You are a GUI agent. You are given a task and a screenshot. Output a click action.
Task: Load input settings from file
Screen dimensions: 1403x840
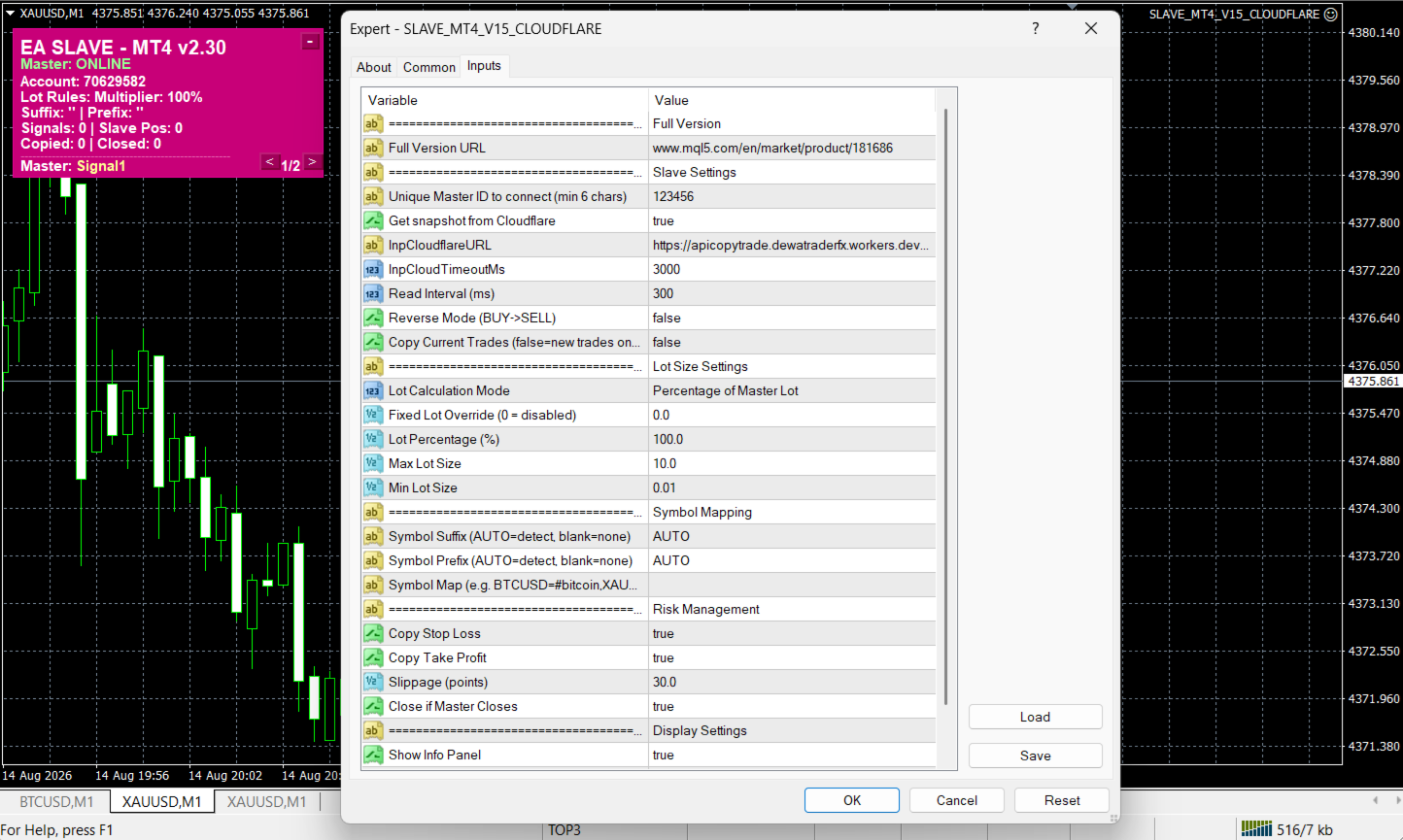coord(1036,717)
